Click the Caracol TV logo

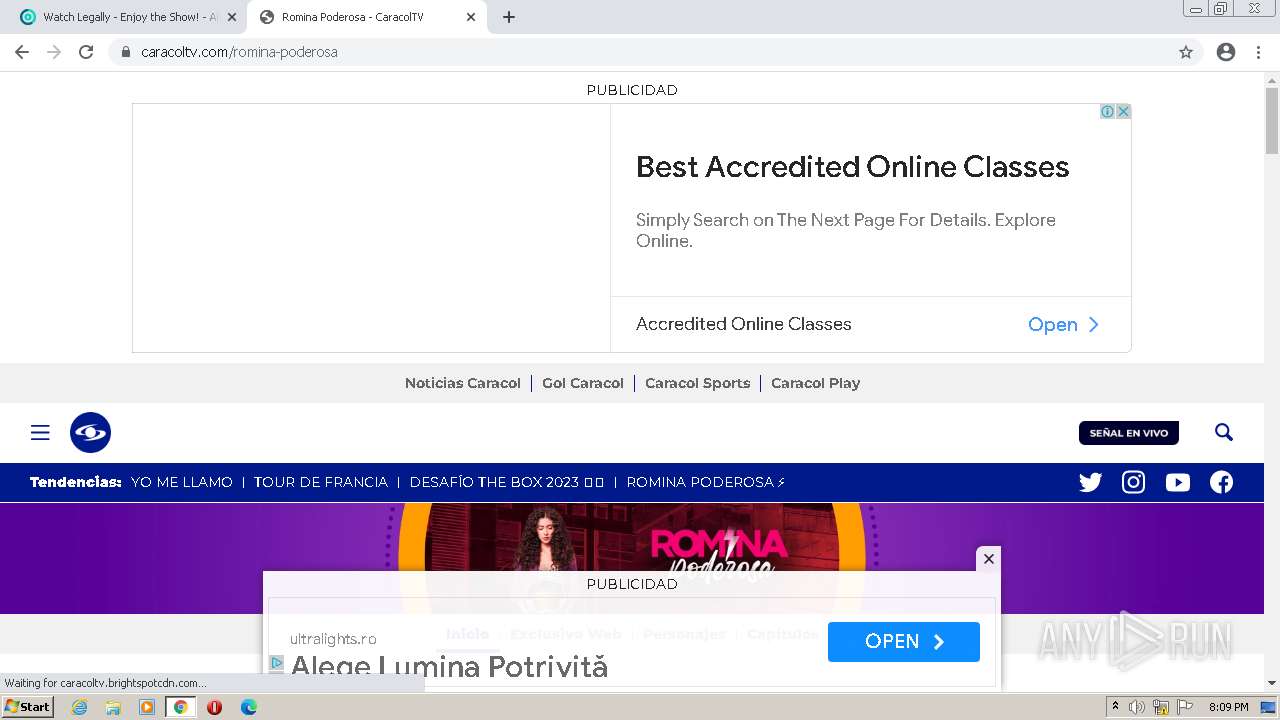pyautogui.click(x=90, y=432)
